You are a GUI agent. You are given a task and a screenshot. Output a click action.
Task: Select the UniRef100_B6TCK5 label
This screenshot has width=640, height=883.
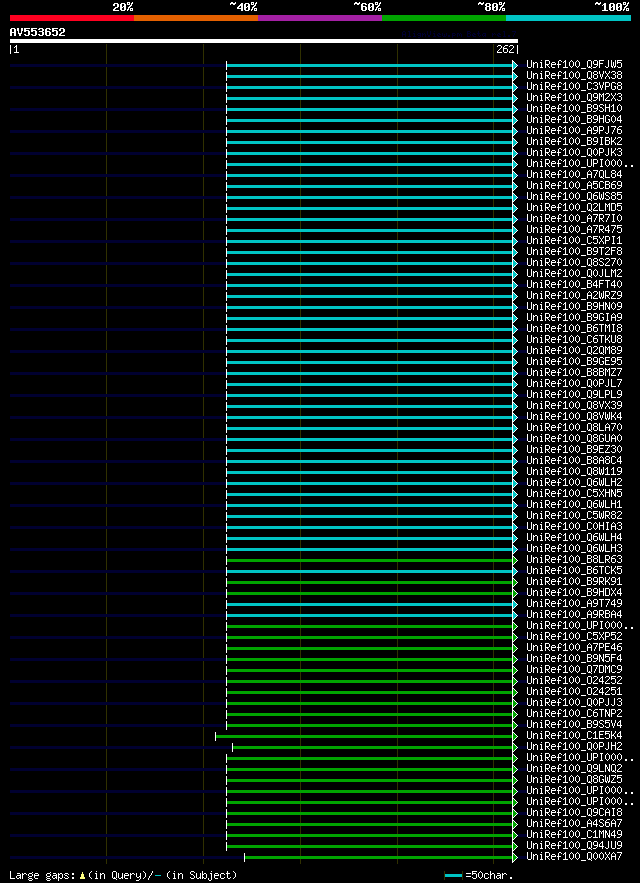point(574,570)
